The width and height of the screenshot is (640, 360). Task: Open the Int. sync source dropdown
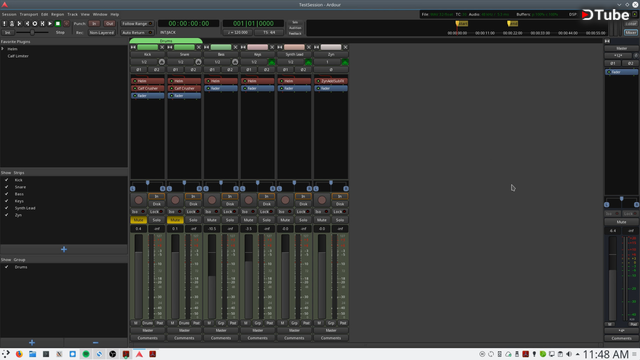tap(8, 33)
